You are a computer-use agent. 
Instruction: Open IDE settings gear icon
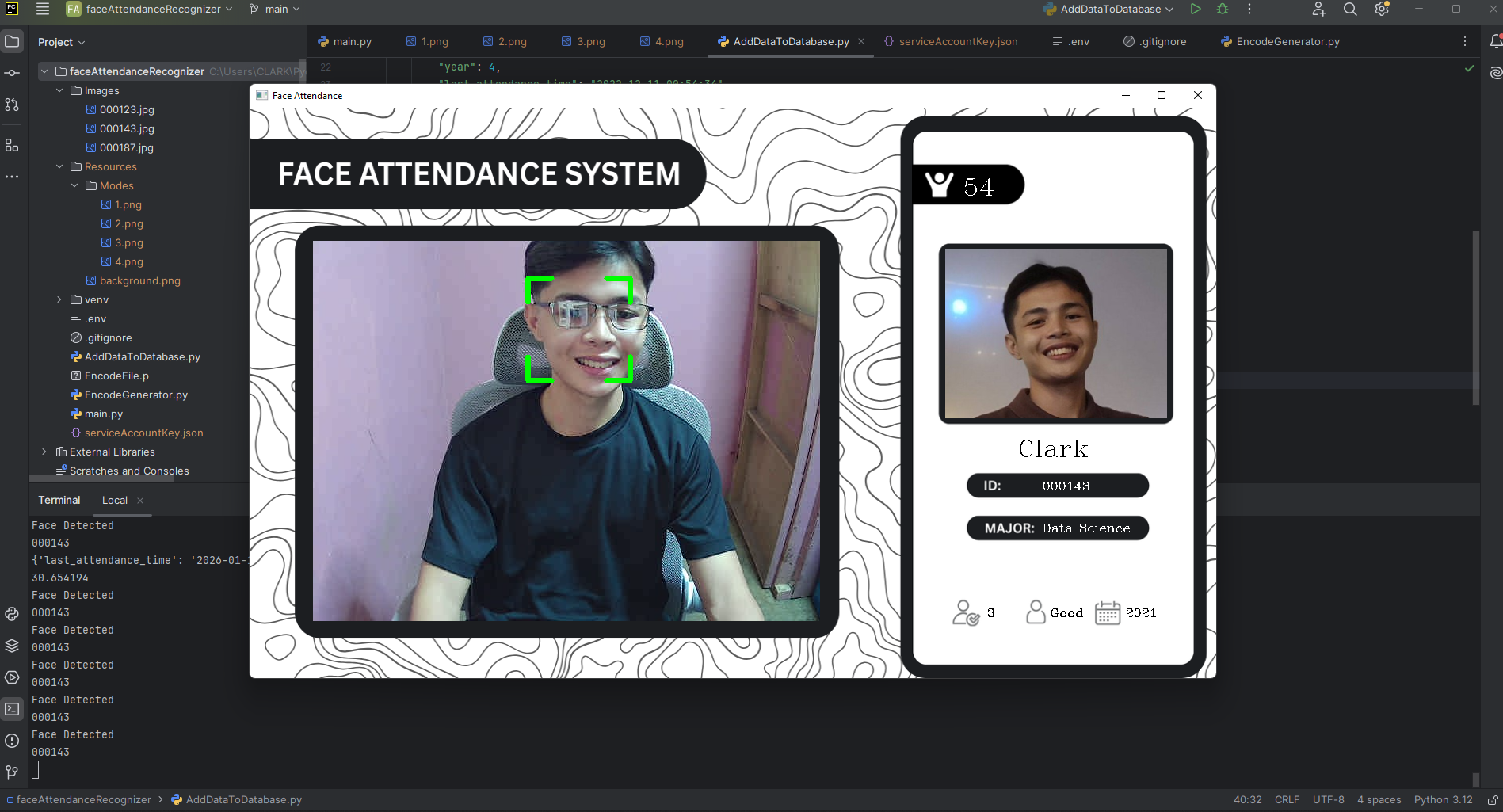tap(1382, 10)
